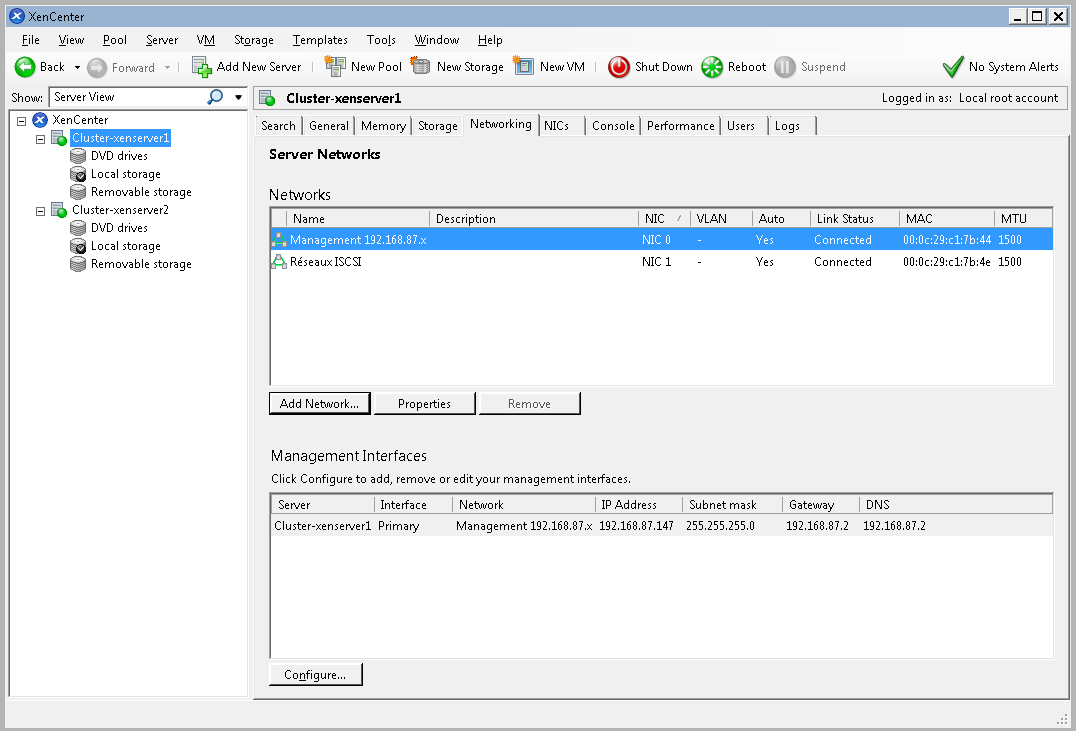This screenshot has height=731, width=1076.
Task: Switch to the Performance tab
Action: tap(680, 126)
